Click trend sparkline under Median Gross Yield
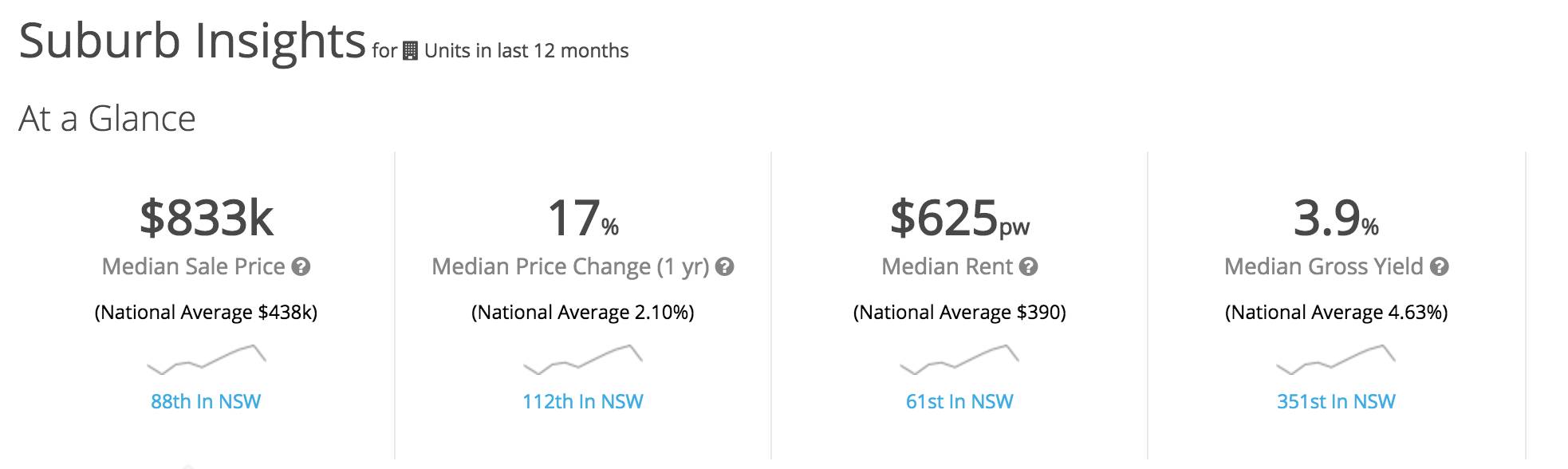Viewport: 1568px width, 469px height. pyautogui.click(x=1336, y=359)
